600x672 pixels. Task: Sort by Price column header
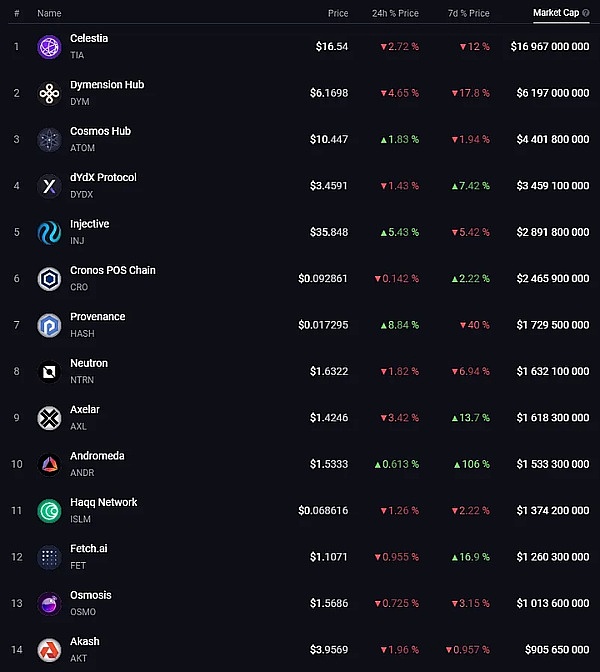click(337, 13)
